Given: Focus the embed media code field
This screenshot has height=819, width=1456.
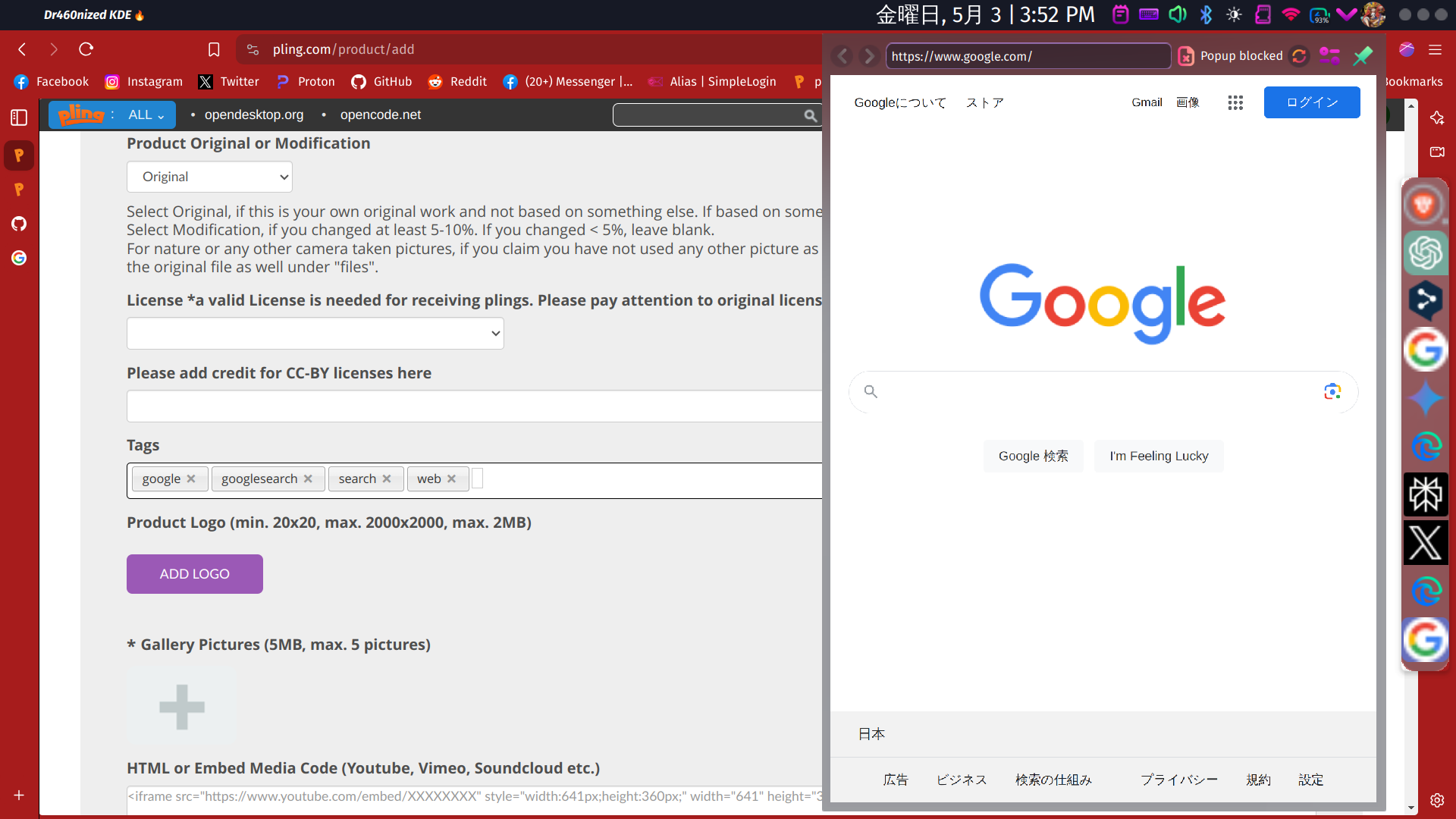Looking at the screenshot, I should click(474, 799).
